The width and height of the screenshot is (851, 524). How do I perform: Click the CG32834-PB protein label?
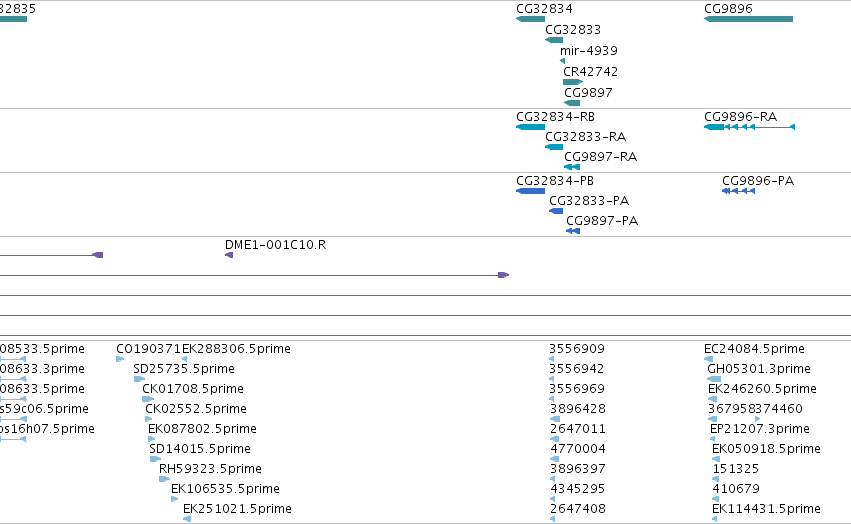pyautogui.click(x=555, y=181)
